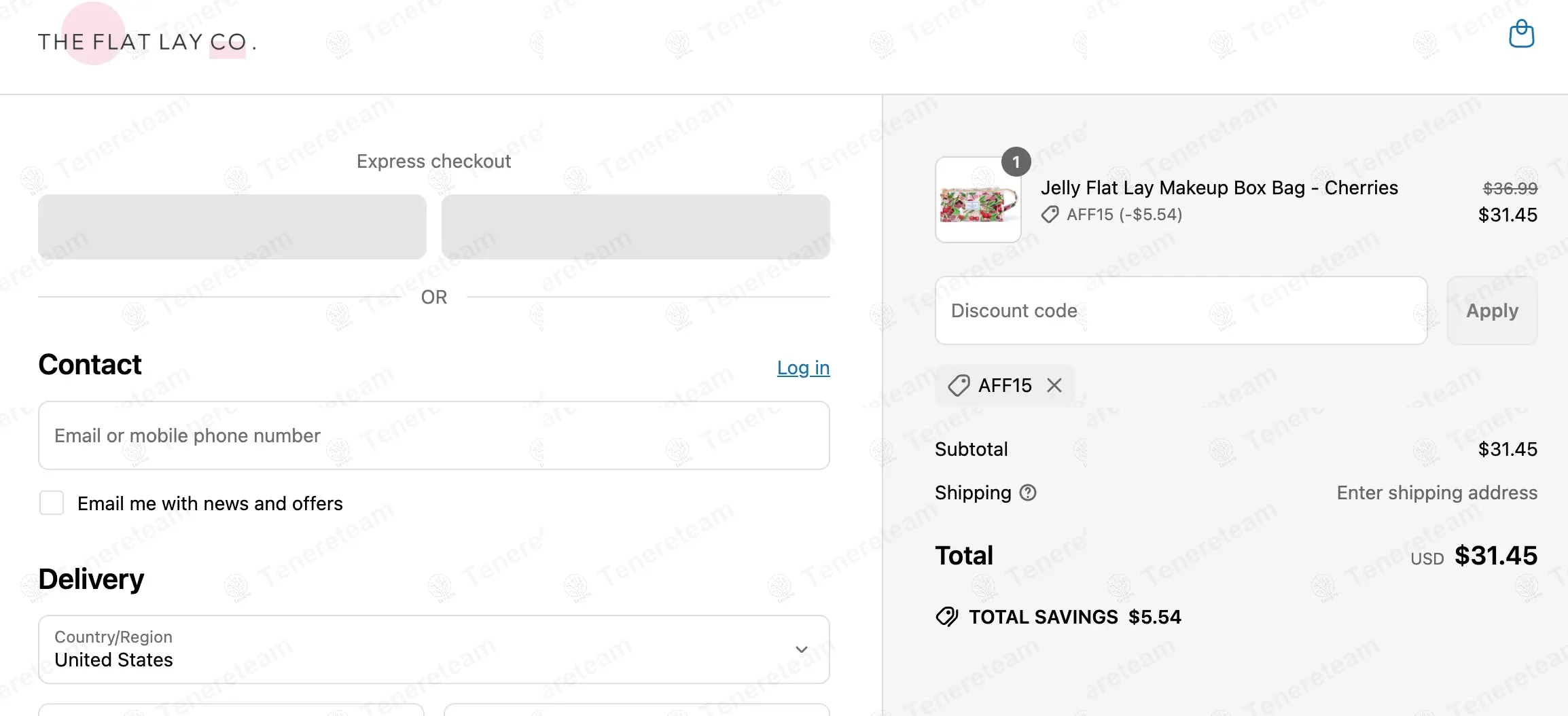Open the Country/Region dropdown
The image size is (1568, 716).
tap(433, 649)
